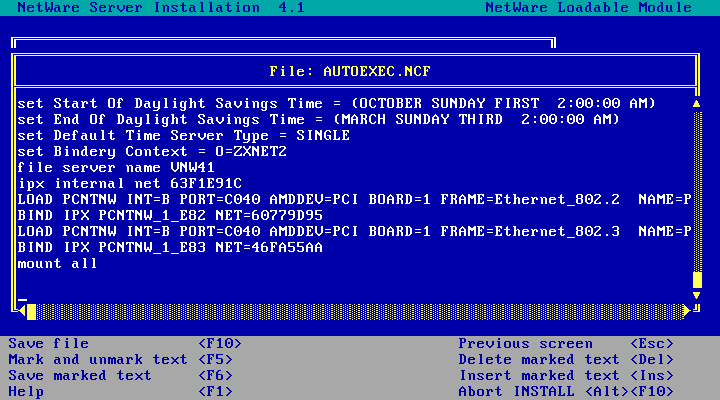Click the horizontal scrollbar right arrow
The width and height of the screenshot is (720, 400).
(x=687, y=311)
